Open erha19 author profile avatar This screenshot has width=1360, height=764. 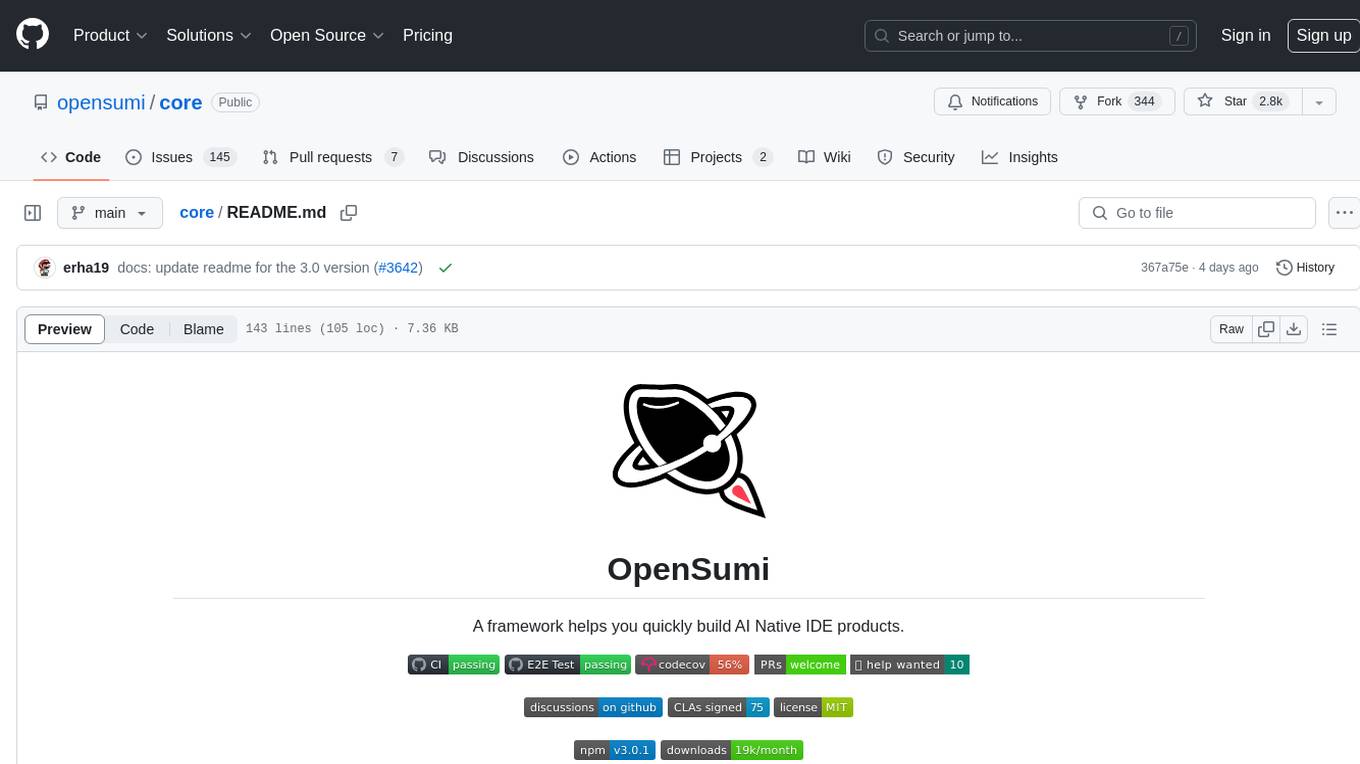tap(44, 267)
